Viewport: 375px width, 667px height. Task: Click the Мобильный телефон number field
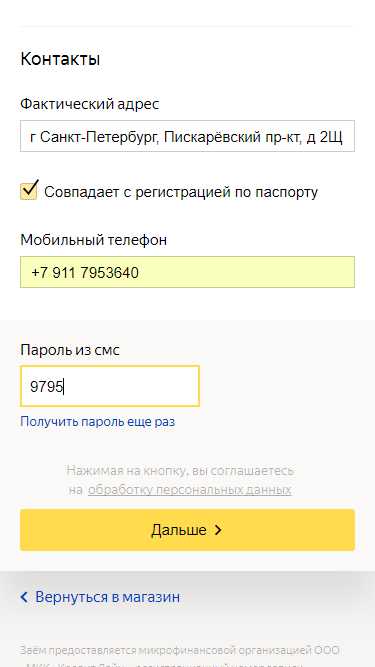pos(188,272)
